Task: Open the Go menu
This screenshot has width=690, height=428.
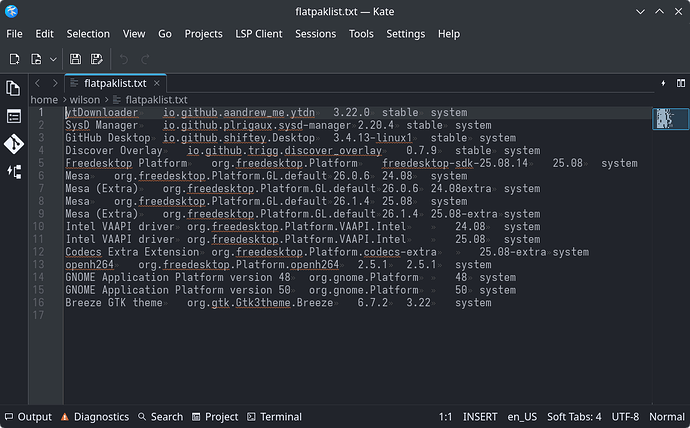Action: (165, 34)
